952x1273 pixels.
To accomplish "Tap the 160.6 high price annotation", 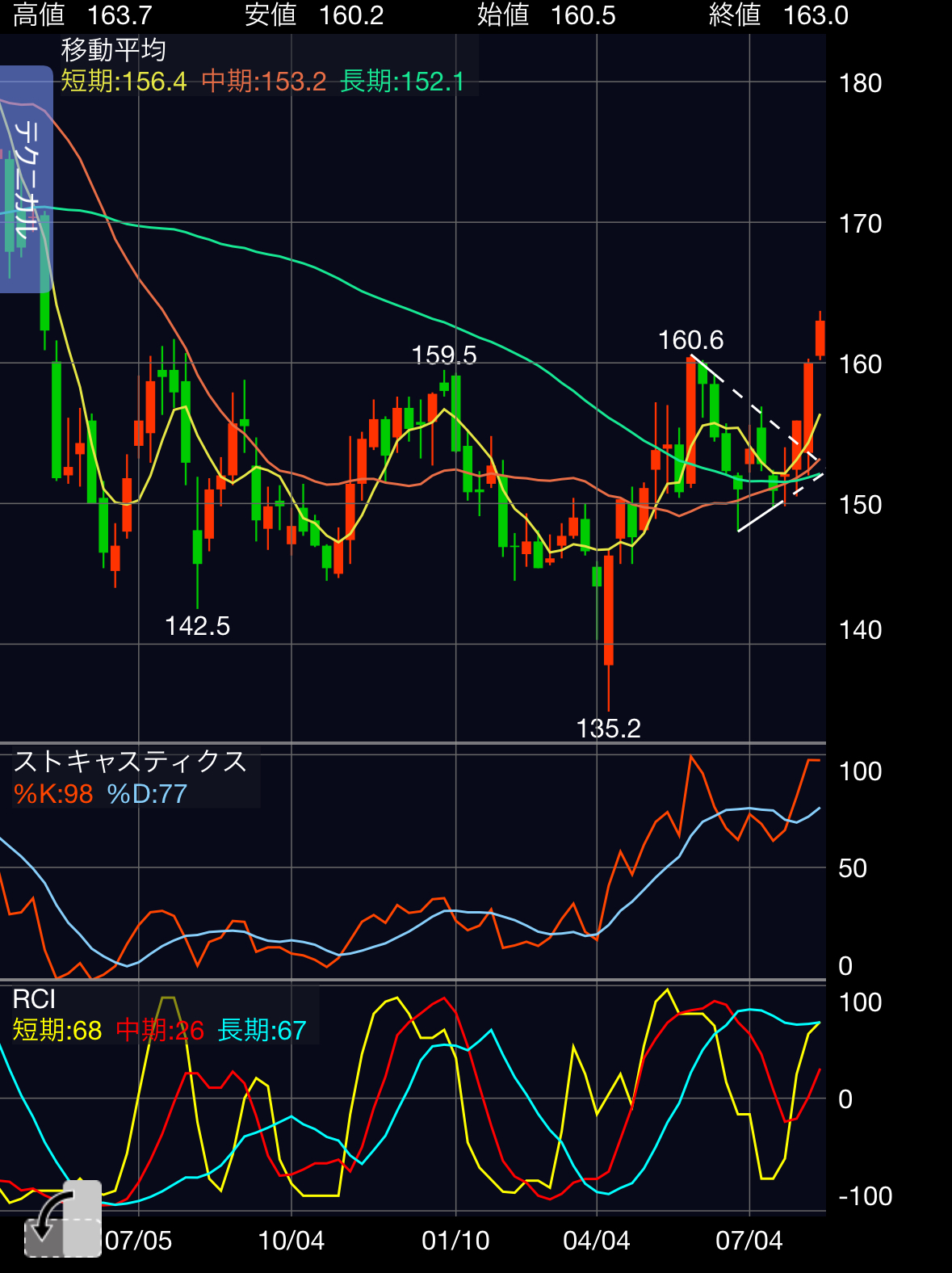I will tap(690, 340).
